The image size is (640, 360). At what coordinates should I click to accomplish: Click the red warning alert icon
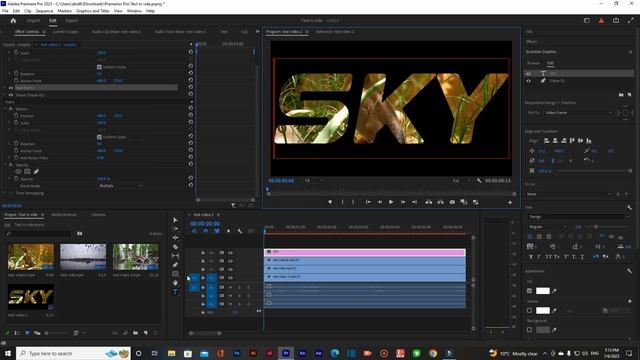pos(601,20)
